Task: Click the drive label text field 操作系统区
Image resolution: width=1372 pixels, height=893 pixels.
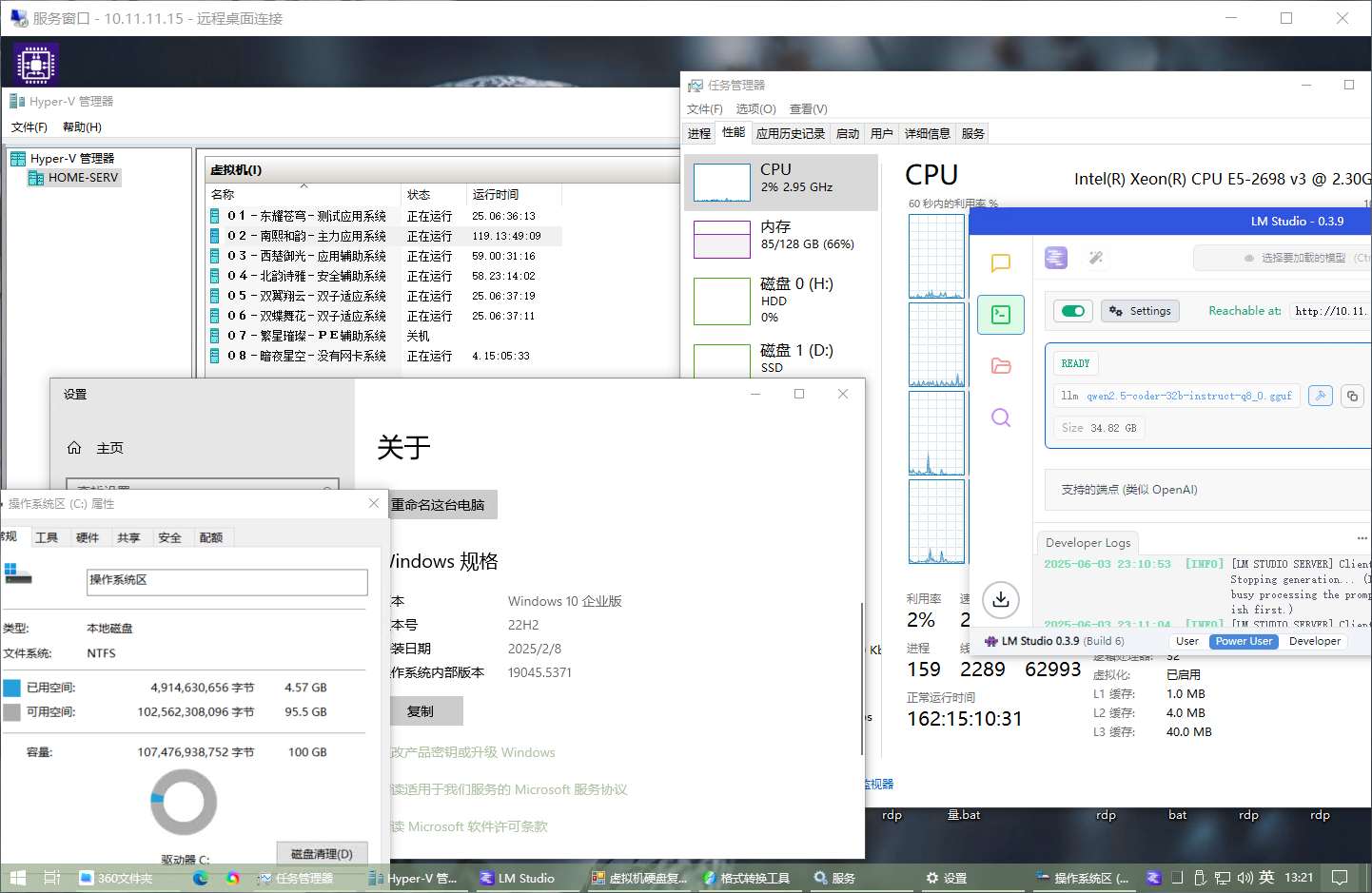Action: (227, 582)
